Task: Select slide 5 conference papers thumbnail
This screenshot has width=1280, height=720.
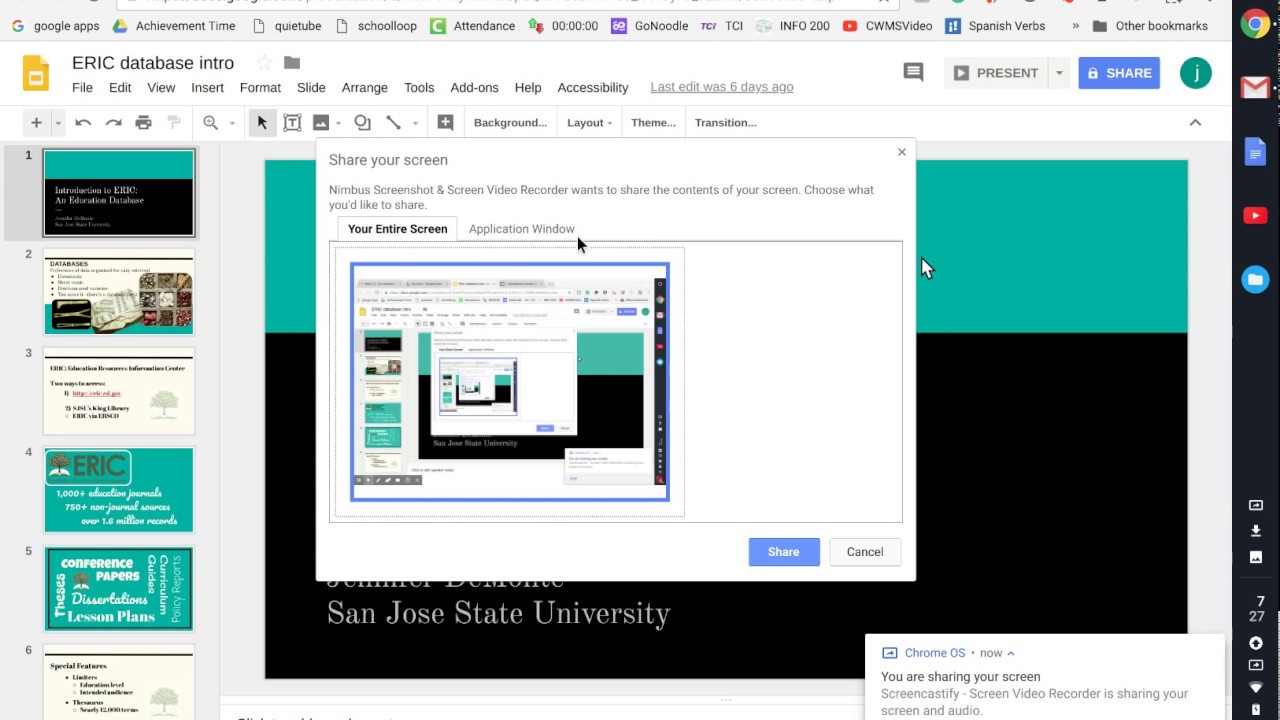Action: click(119, 589)
